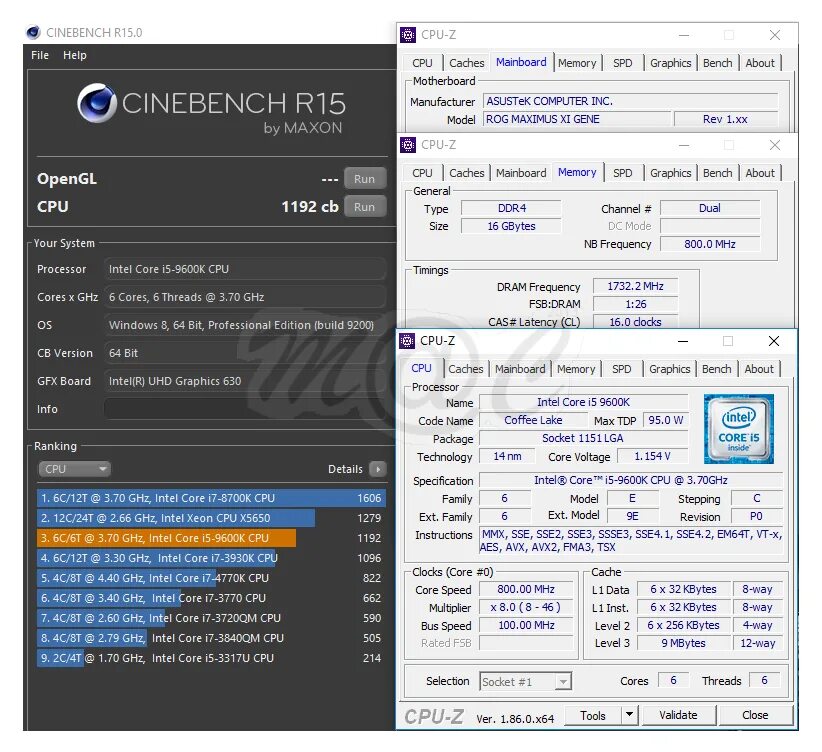Click the CPU-Z Mainboard window title icon

pyautogui.click(x=408, y=35)
